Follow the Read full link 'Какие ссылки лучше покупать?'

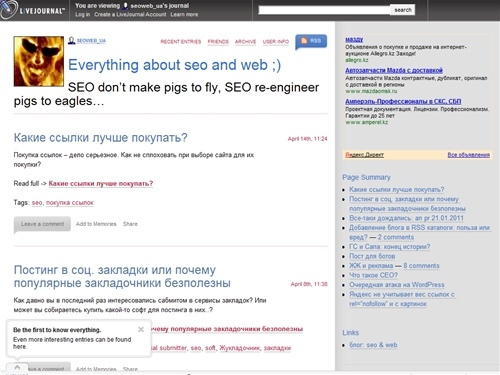[101, 183]
